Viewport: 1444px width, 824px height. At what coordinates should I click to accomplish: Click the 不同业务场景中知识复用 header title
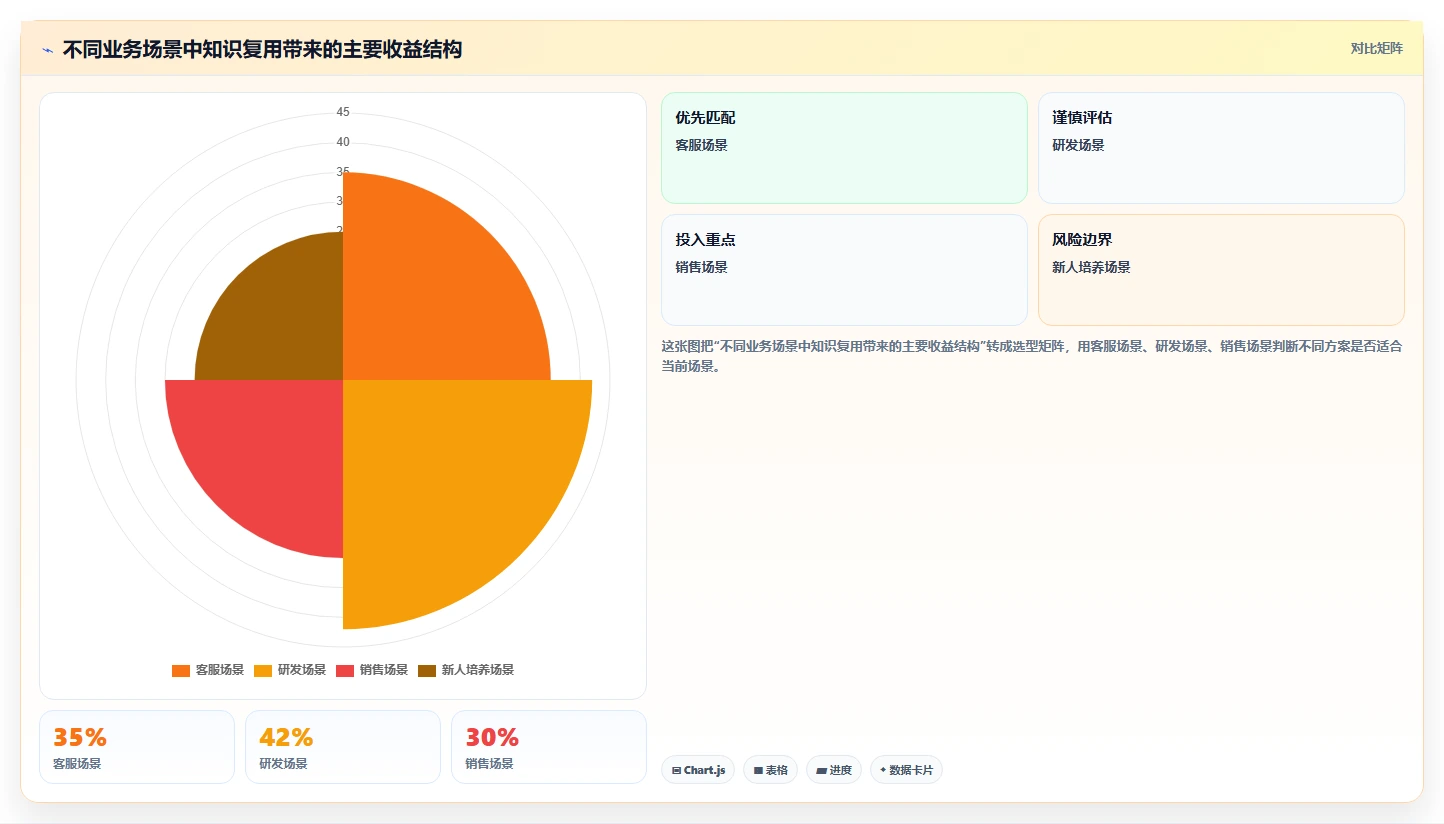tap(262, 50)
